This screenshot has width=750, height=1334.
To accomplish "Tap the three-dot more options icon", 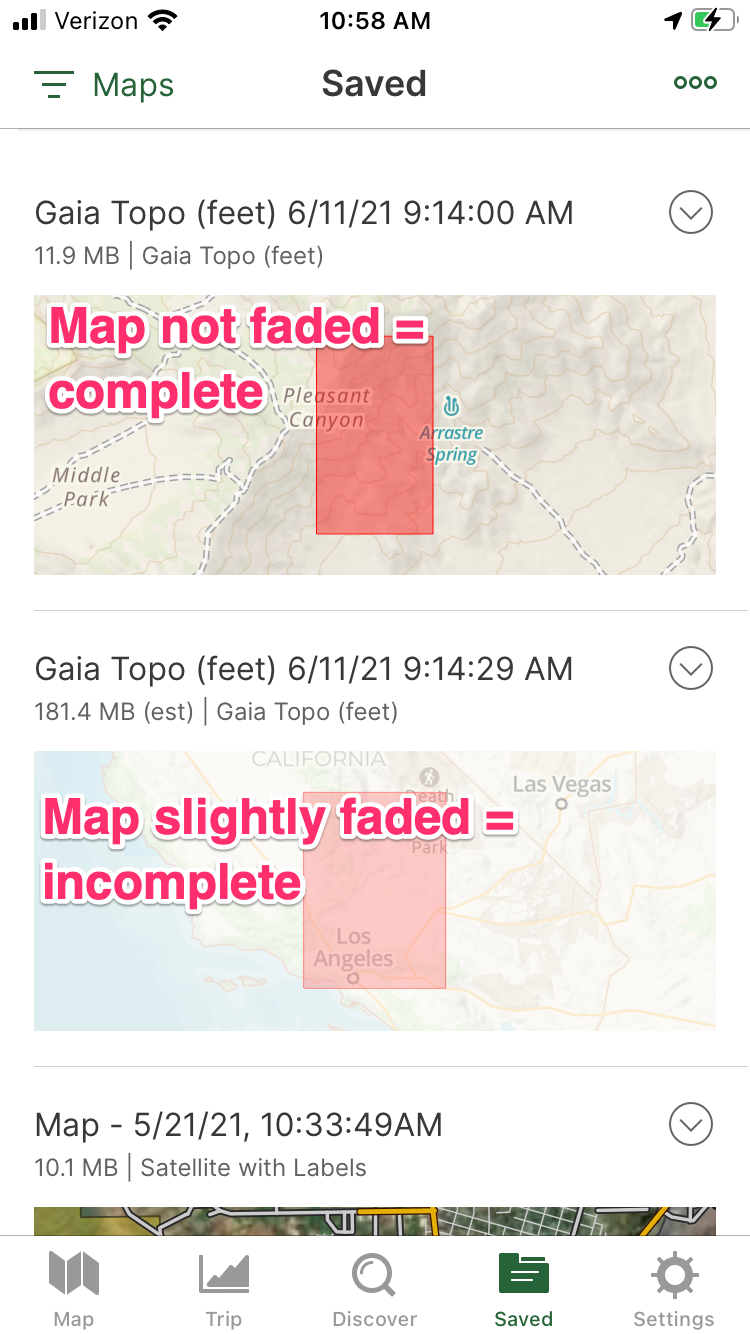I will coord(695,83).
